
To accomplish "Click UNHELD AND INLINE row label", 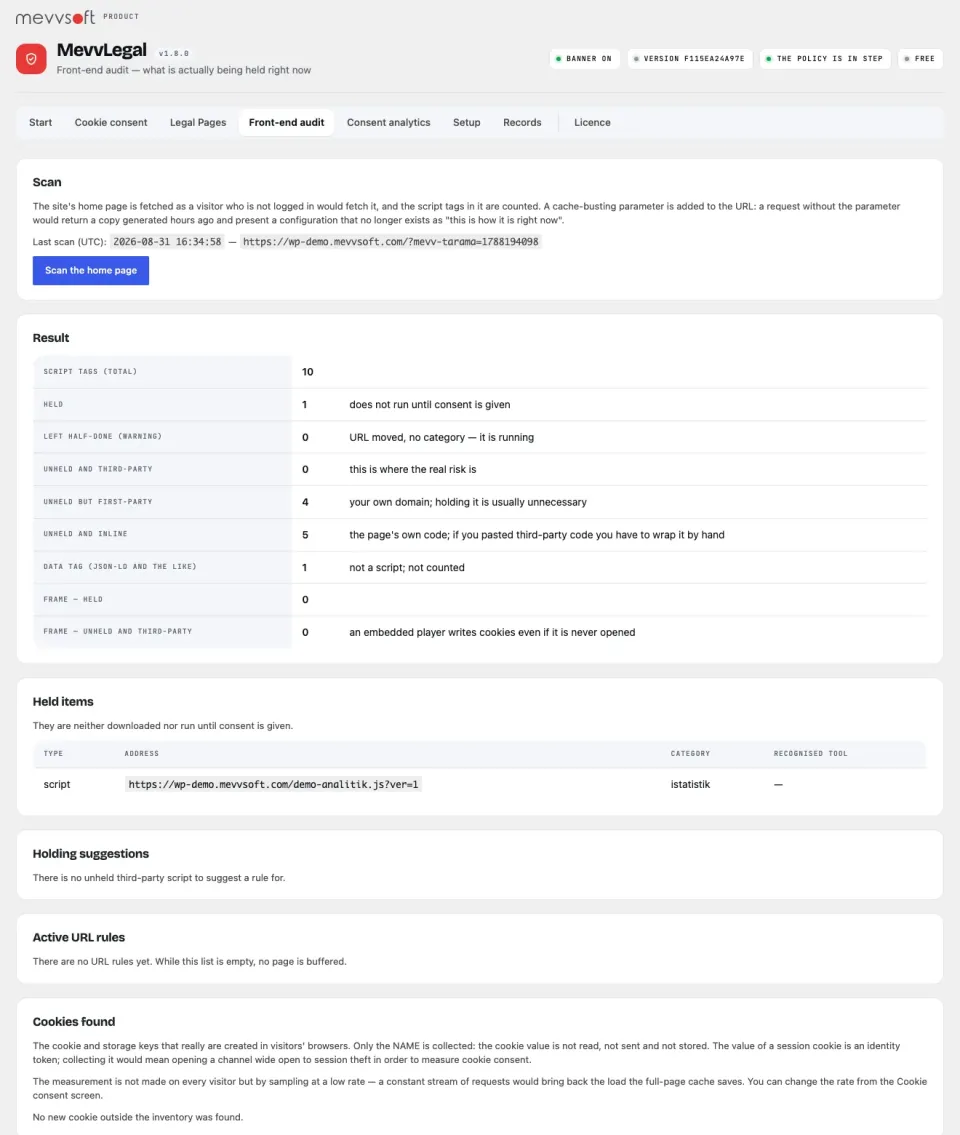I will [x=85, y=533].
